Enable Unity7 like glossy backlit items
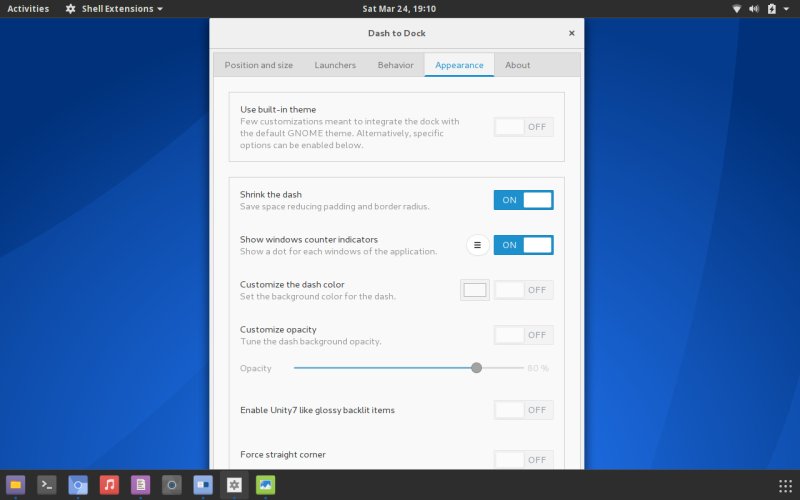This screenshot has width=800, height=500. [x=523, y=410]
